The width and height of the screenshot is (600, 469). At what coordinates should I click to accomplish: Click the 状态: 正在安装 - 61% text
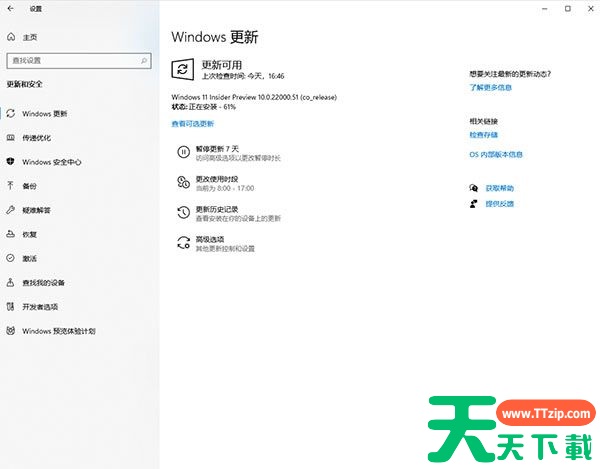tap(204, 107)
